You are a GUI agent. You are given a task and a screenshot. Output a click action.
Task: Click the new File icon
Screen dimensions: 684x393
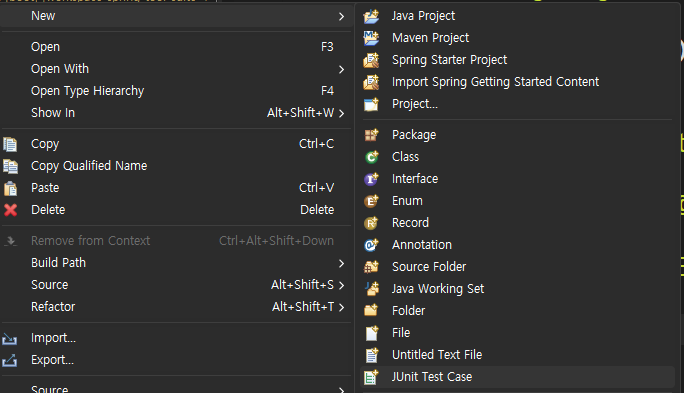pyautogui.click(x=371, y=333)
